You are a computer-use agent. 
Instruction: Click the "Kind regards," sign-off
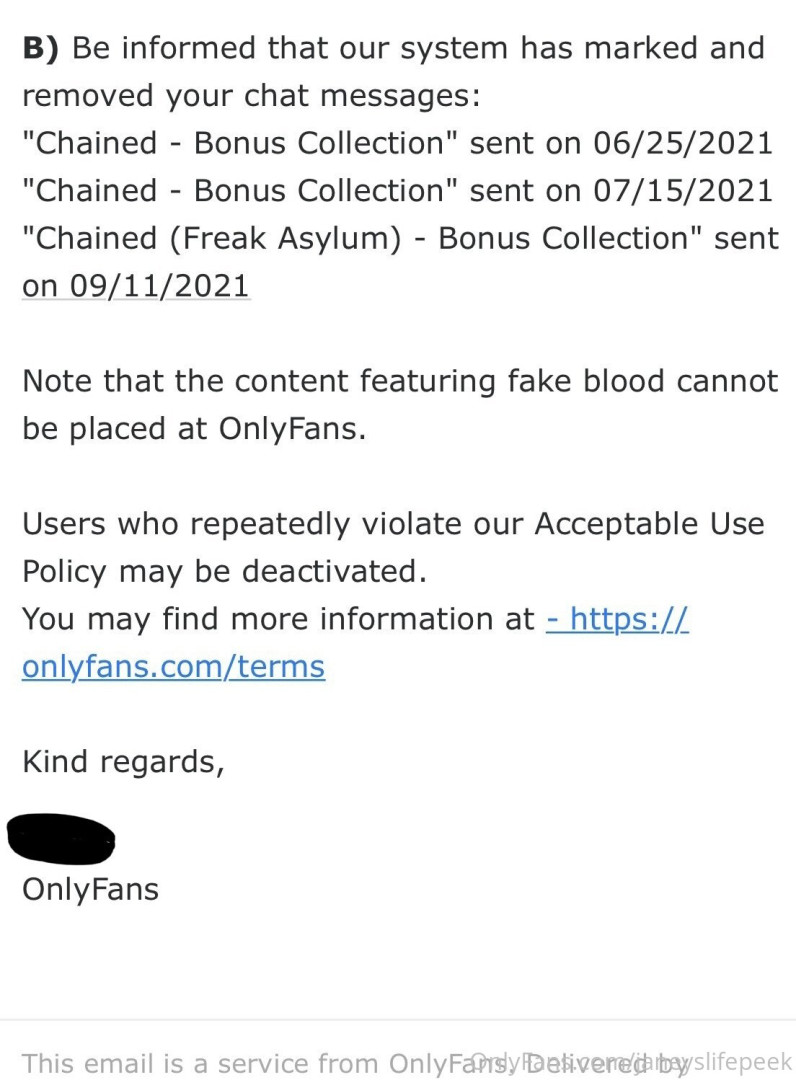click(x=123, y=762)
